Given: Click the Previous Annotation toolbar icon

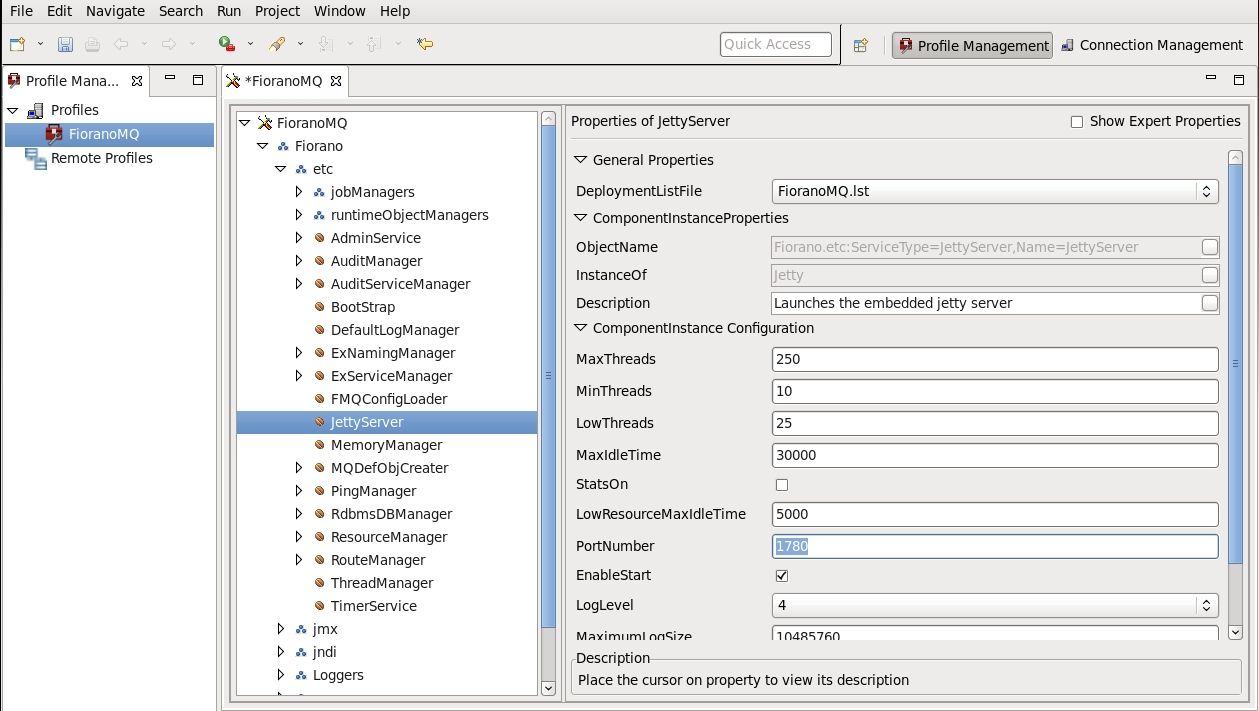Looking at the screenshot, I should click(373, 44).
